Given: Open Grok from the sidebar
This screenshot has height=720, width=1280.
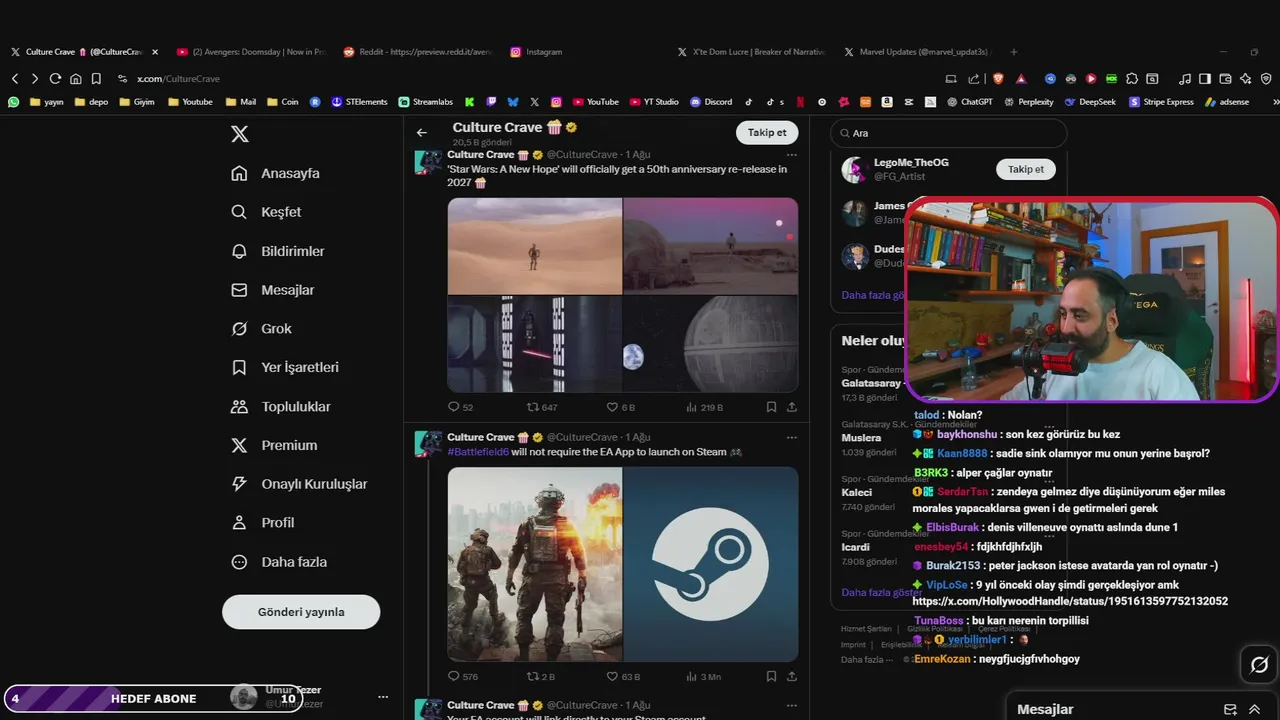Looking at the screenshot, I should [x=262, y=328].
